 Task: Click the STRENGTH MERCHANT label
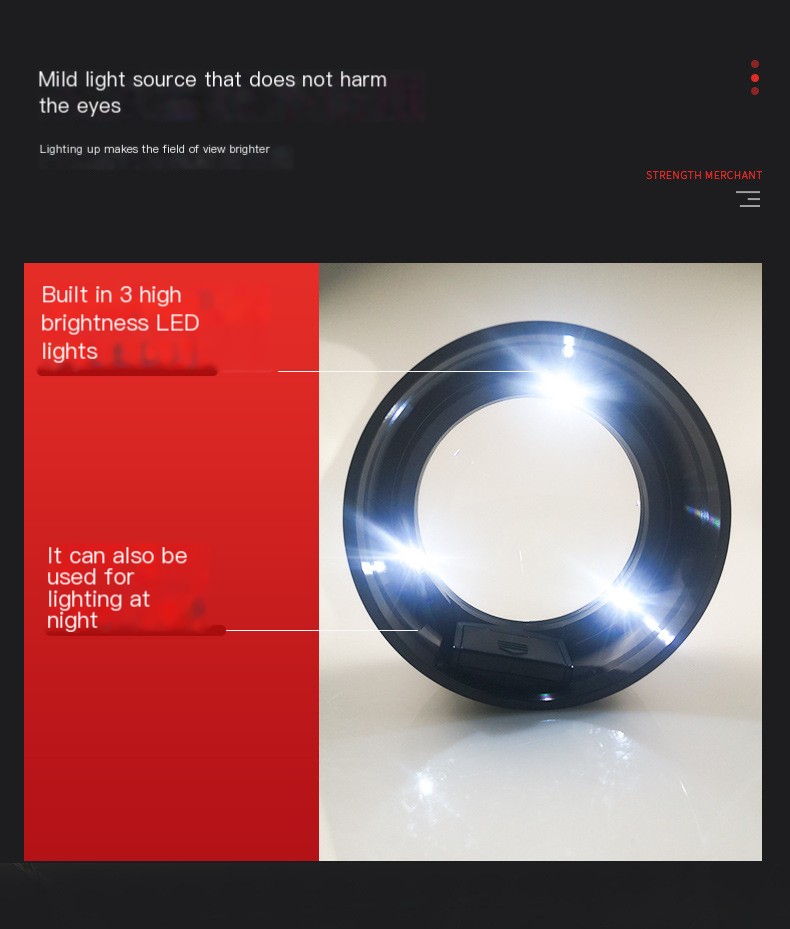point(704,175)
